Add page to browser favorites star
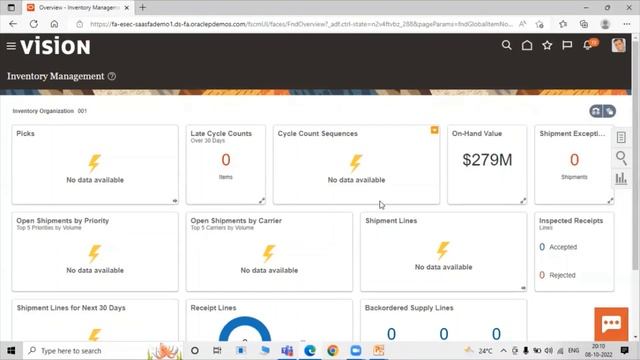The width and height of the screenshot is (640, 360). pos(540,24)
